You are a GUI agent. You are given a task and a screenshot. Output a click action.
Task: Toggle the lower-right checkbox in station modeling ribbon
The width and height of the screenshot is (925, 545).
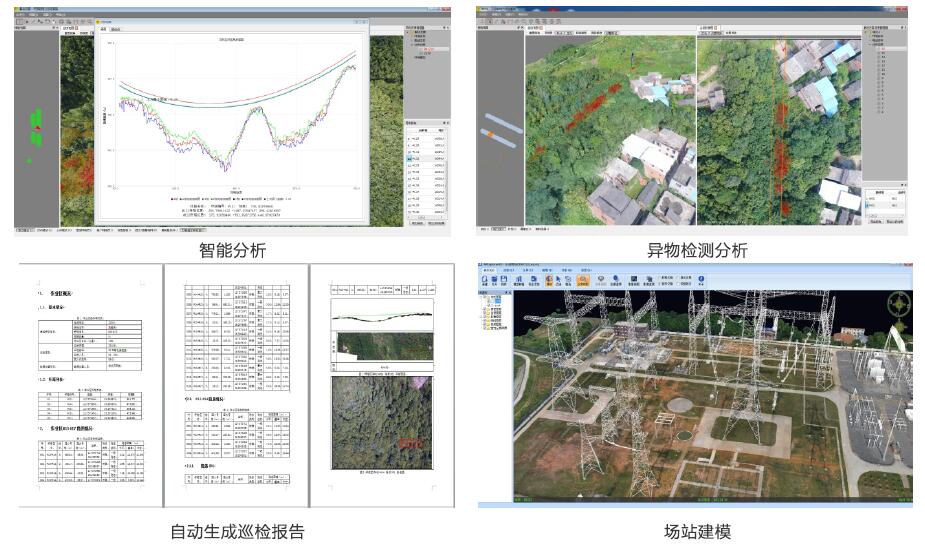678,285
